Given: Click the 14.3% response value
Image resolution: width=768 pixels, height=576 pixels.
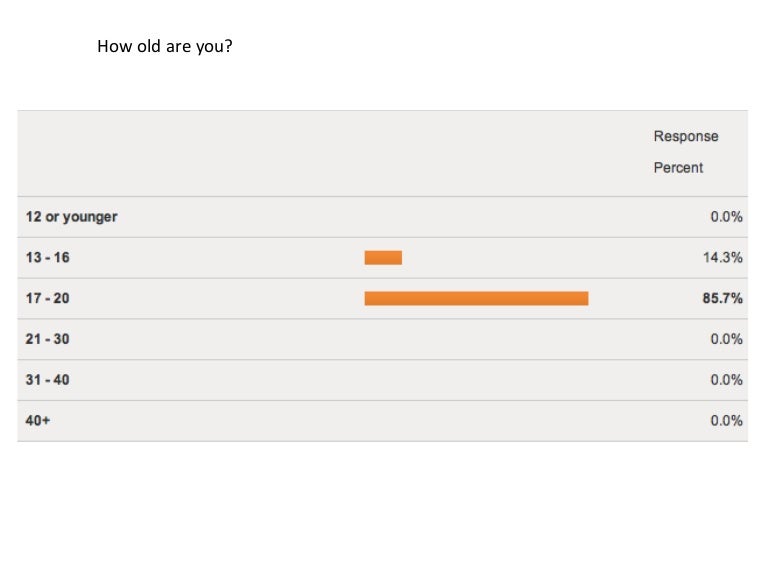Looking at the screenshot, I should tap(722, 258).
